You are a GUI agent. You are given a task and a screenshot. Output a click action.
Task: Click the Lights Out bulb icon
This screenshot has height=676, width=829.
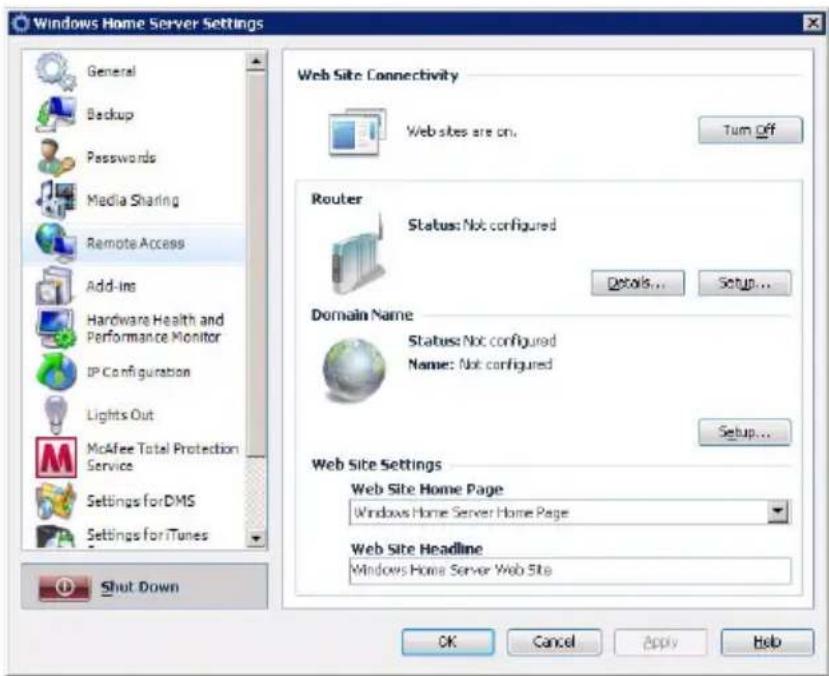click(56, 415)
